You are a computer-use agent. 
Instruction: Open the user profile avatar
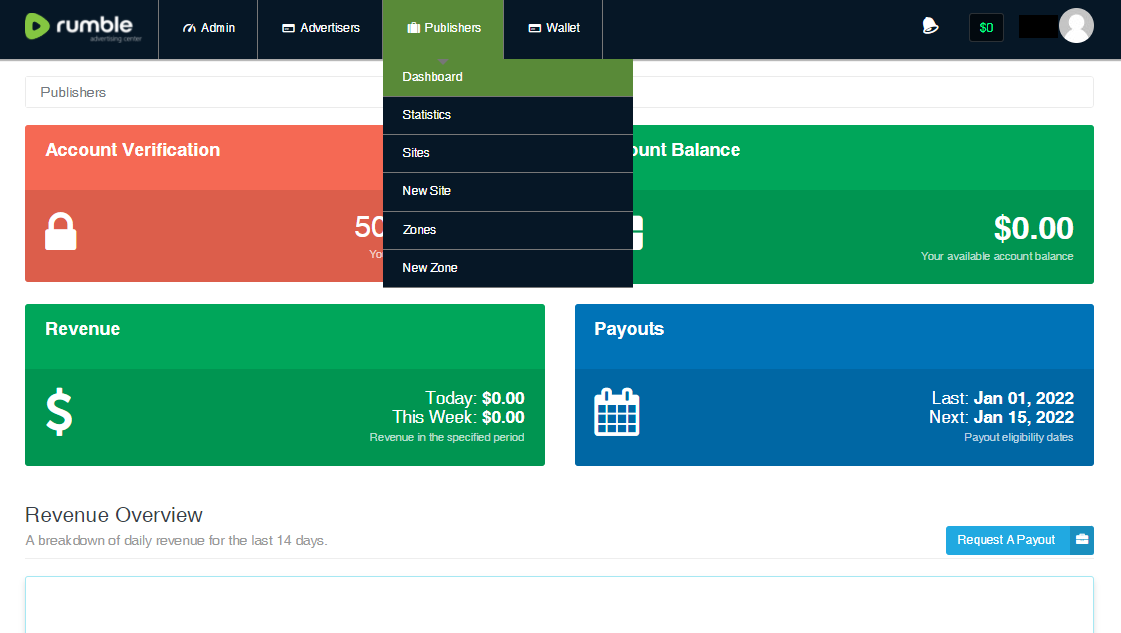click(x=1077, y=26)
